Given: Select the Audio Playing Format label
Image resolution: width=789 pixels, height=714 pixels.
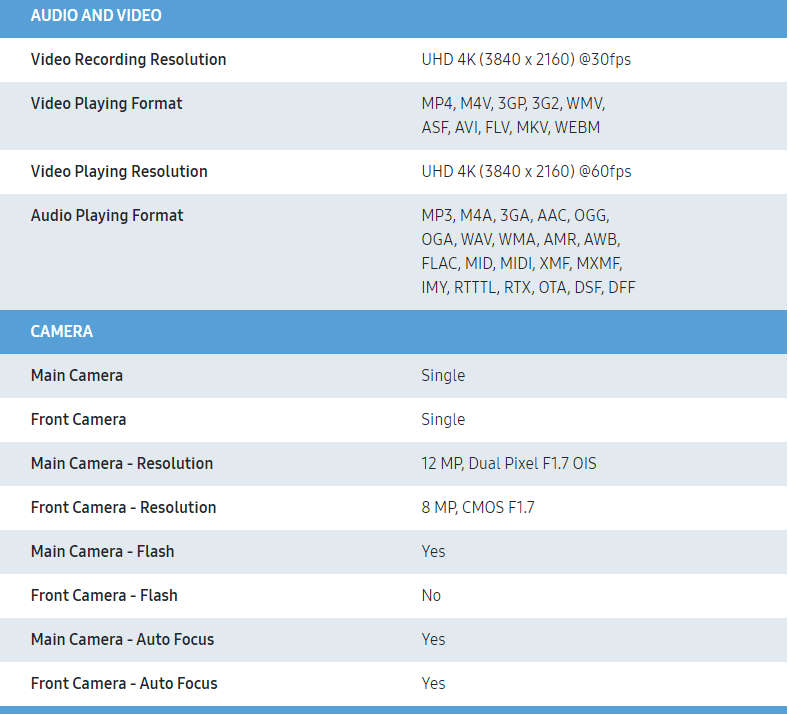Looking at the screenshot, I should point(107,215).
